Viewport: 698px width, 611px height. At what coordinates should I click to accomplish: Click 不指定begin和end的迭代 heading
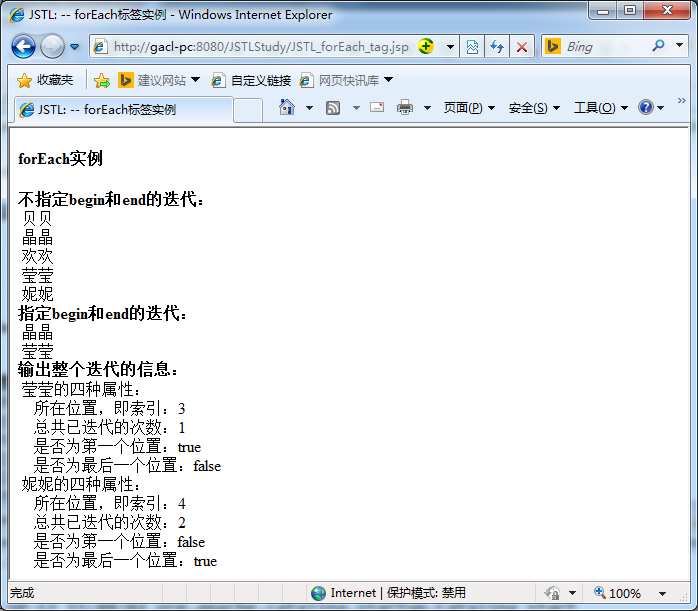111,199
